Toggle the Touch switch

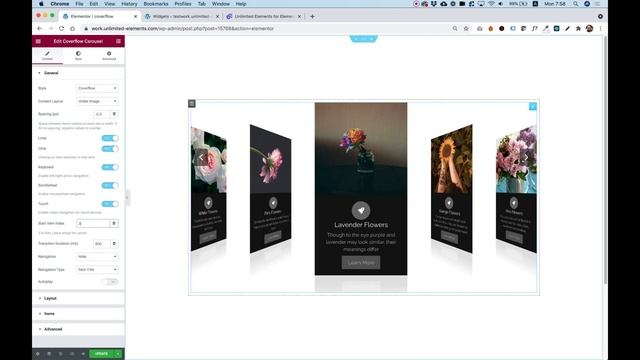click(110, 204)
